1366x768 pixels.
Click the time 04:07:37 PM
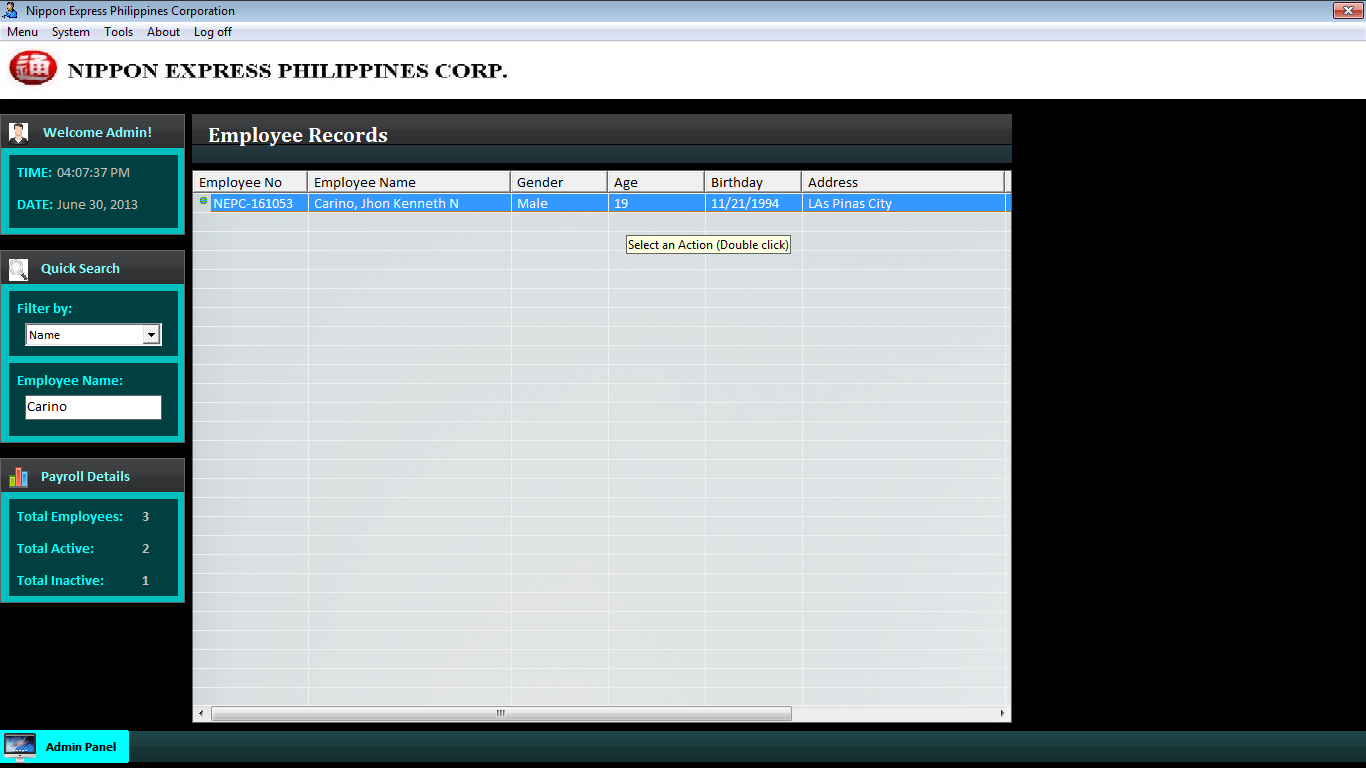(x=93, y=172)
